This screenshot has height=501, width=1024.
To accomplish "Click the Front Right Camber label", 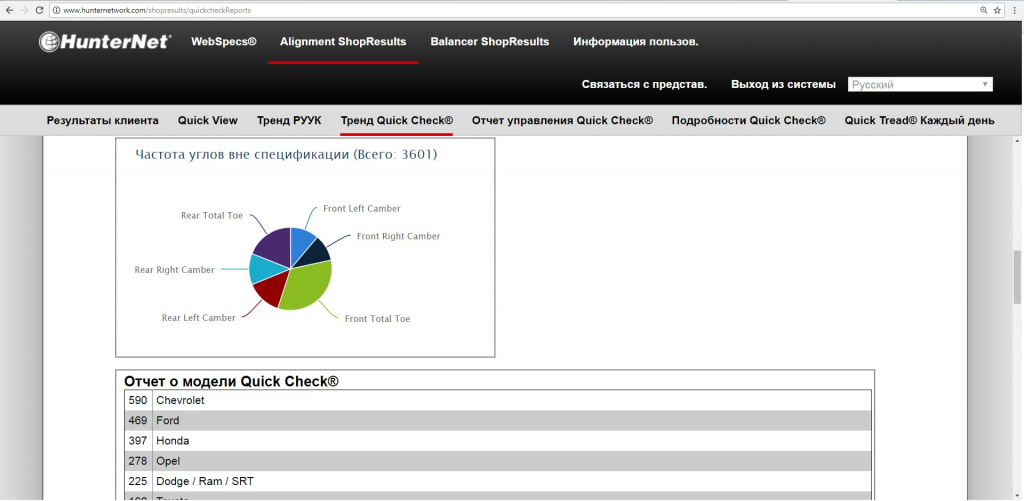I will [x=398, y=236].
